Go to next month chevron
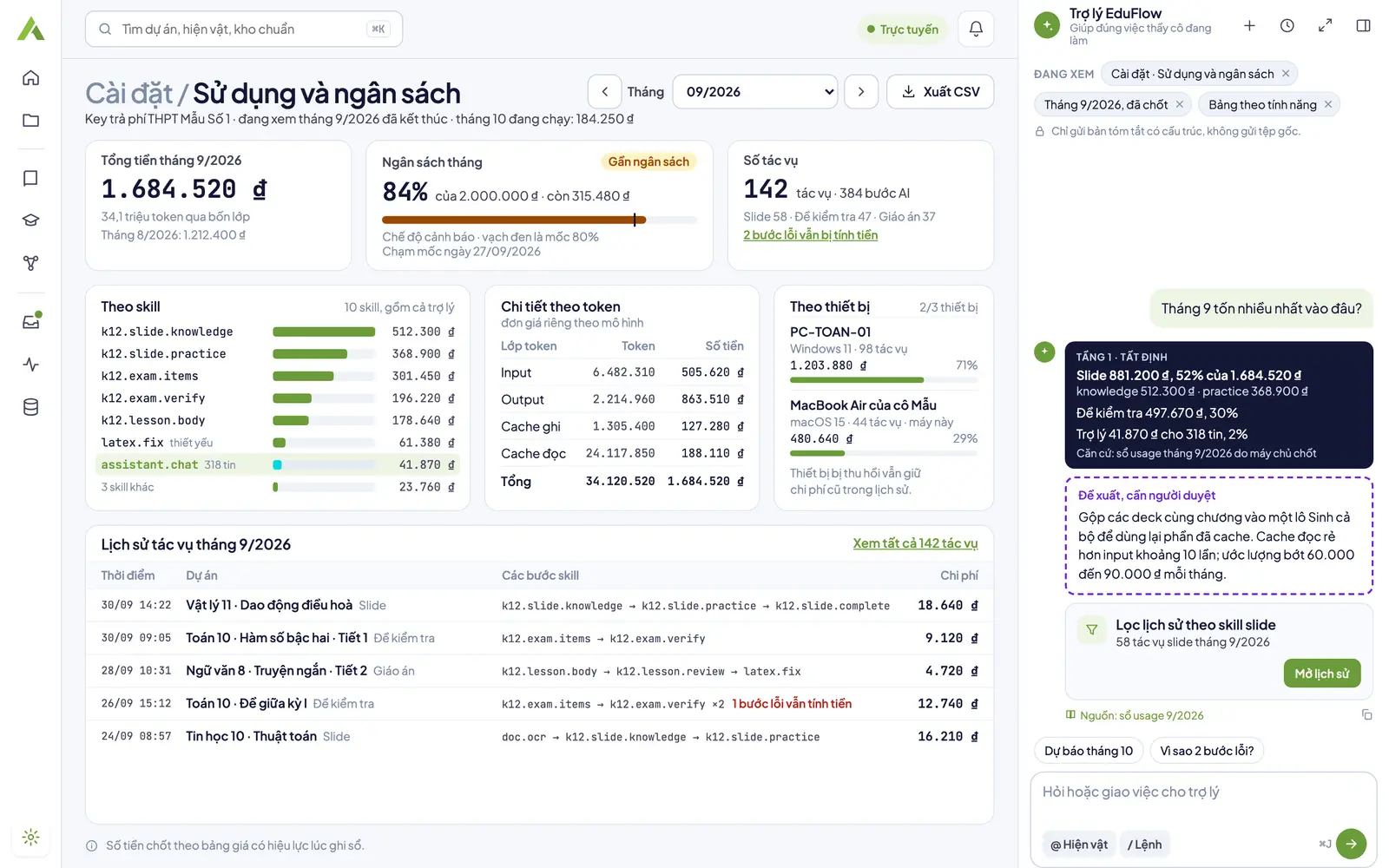This screenshot has height=868, width=1389. coord(861,92)
